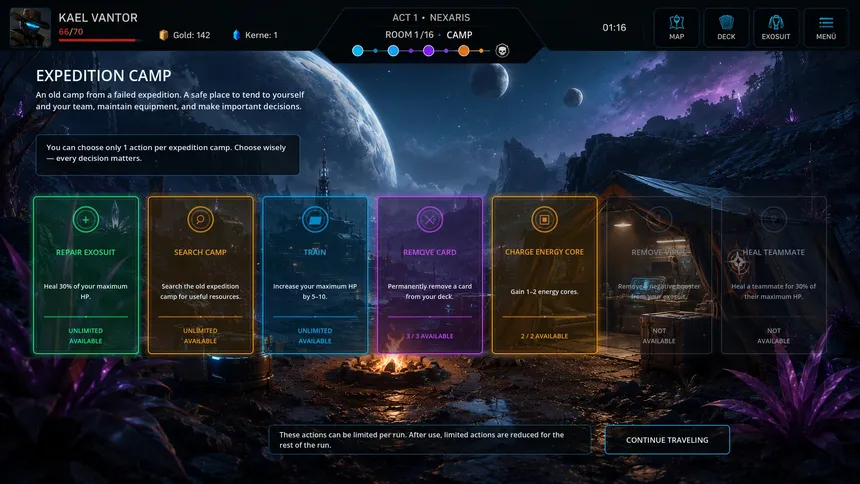Click the 01:16 run timer
The height and width of the screenshot is (484, 860).
[x=614, y=27]
